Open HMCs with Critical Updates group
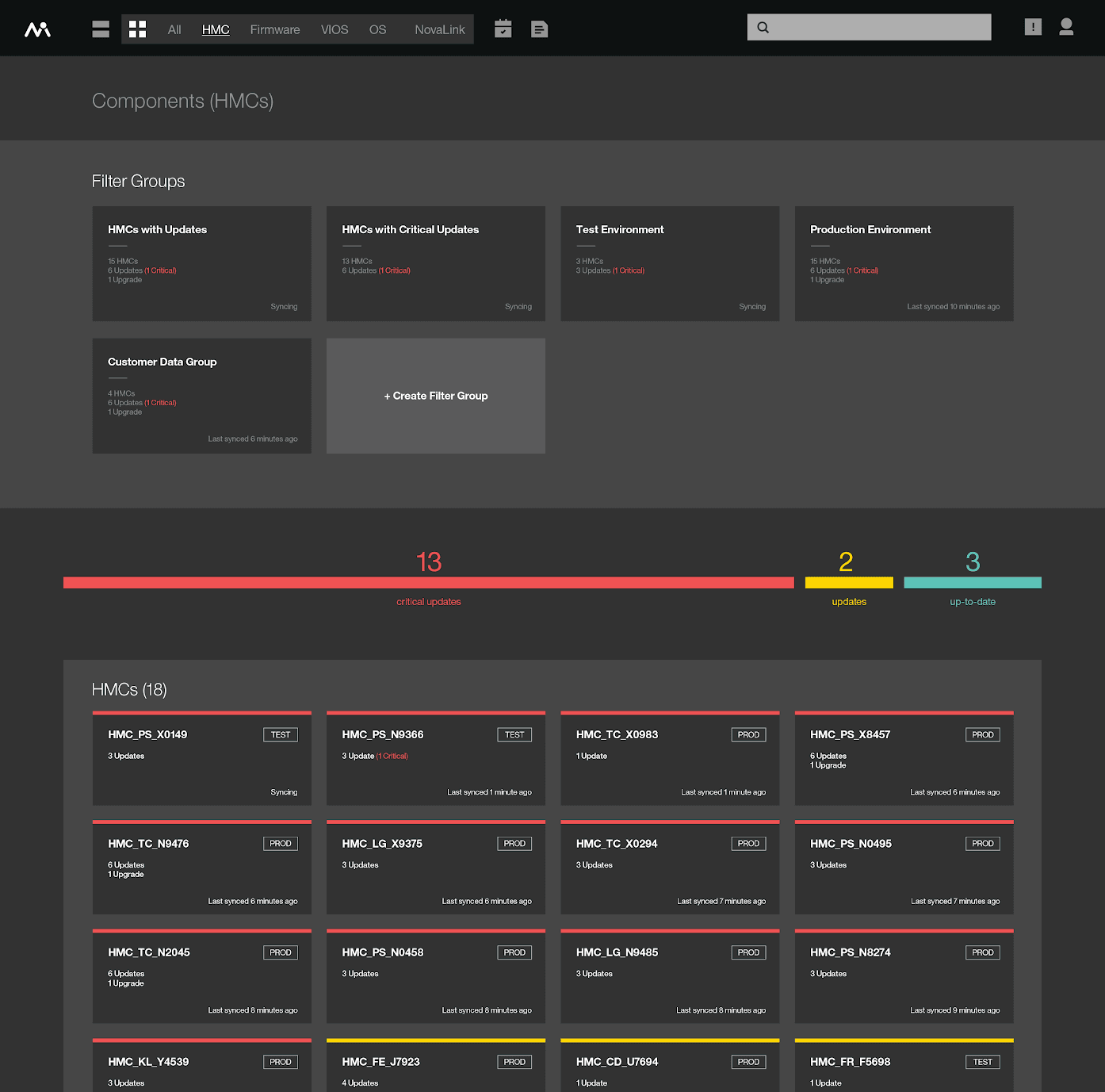Viewport: 1105px width, 1092px height. (x=436, y=263)
